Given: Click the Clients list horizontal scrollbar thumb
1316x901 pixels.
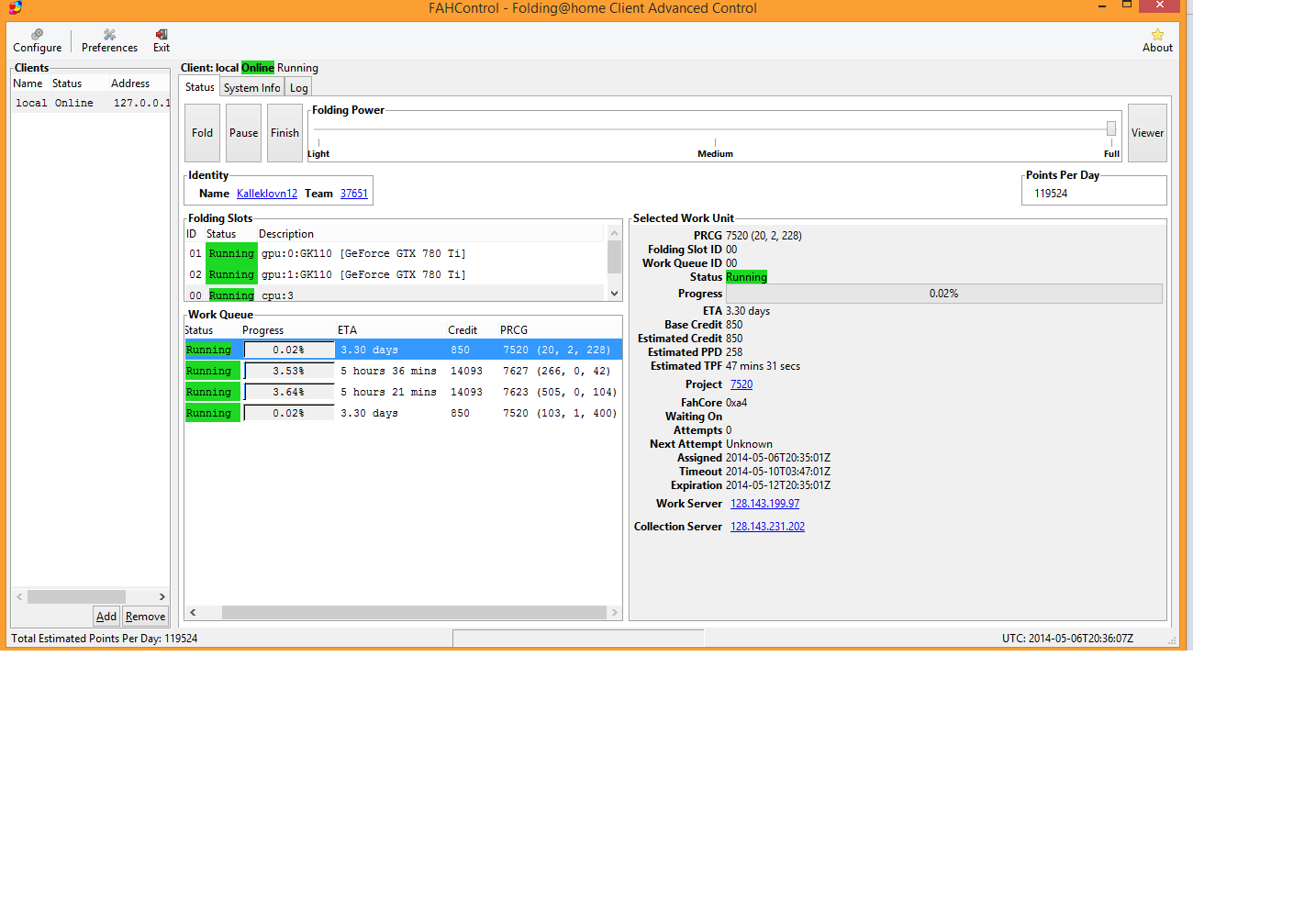Looking at the screenshot, I should (x=76, y=596).
